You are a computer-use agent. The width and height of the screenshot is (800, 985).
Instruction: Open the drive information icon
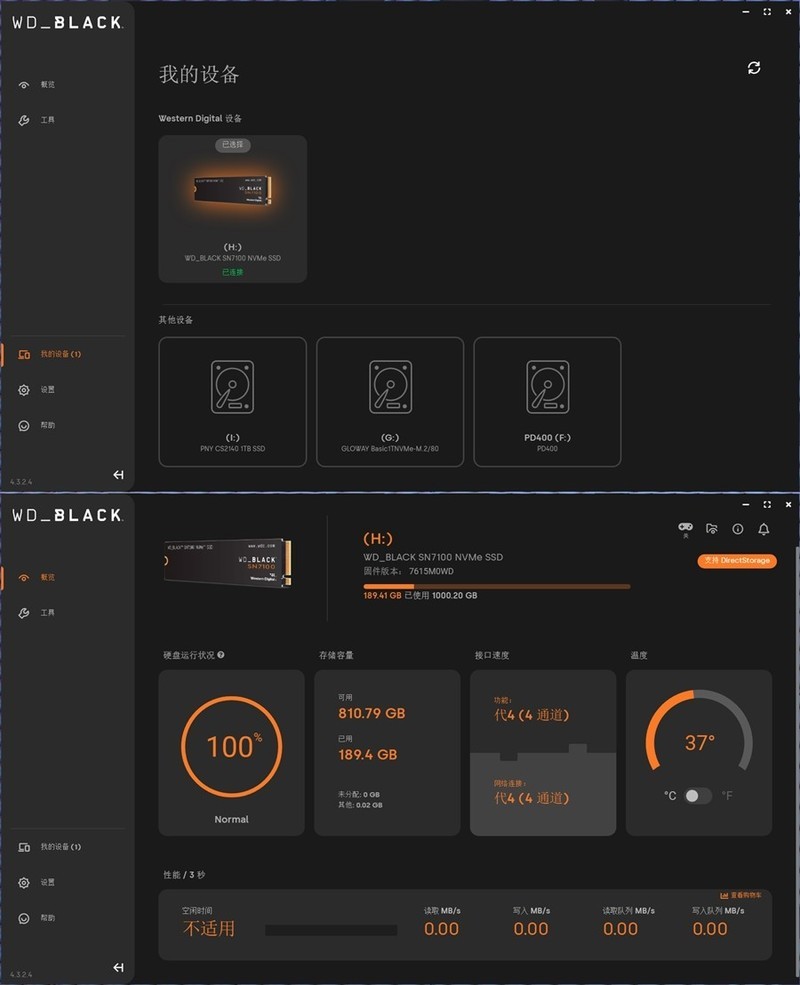[738, 529]
